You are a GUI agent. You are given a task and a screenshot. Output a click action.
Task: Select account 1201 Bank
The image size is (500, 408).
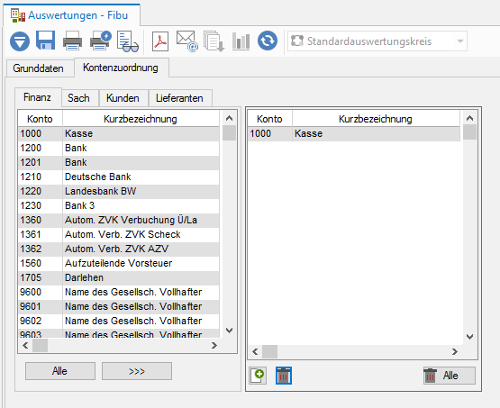click(119, 162)
